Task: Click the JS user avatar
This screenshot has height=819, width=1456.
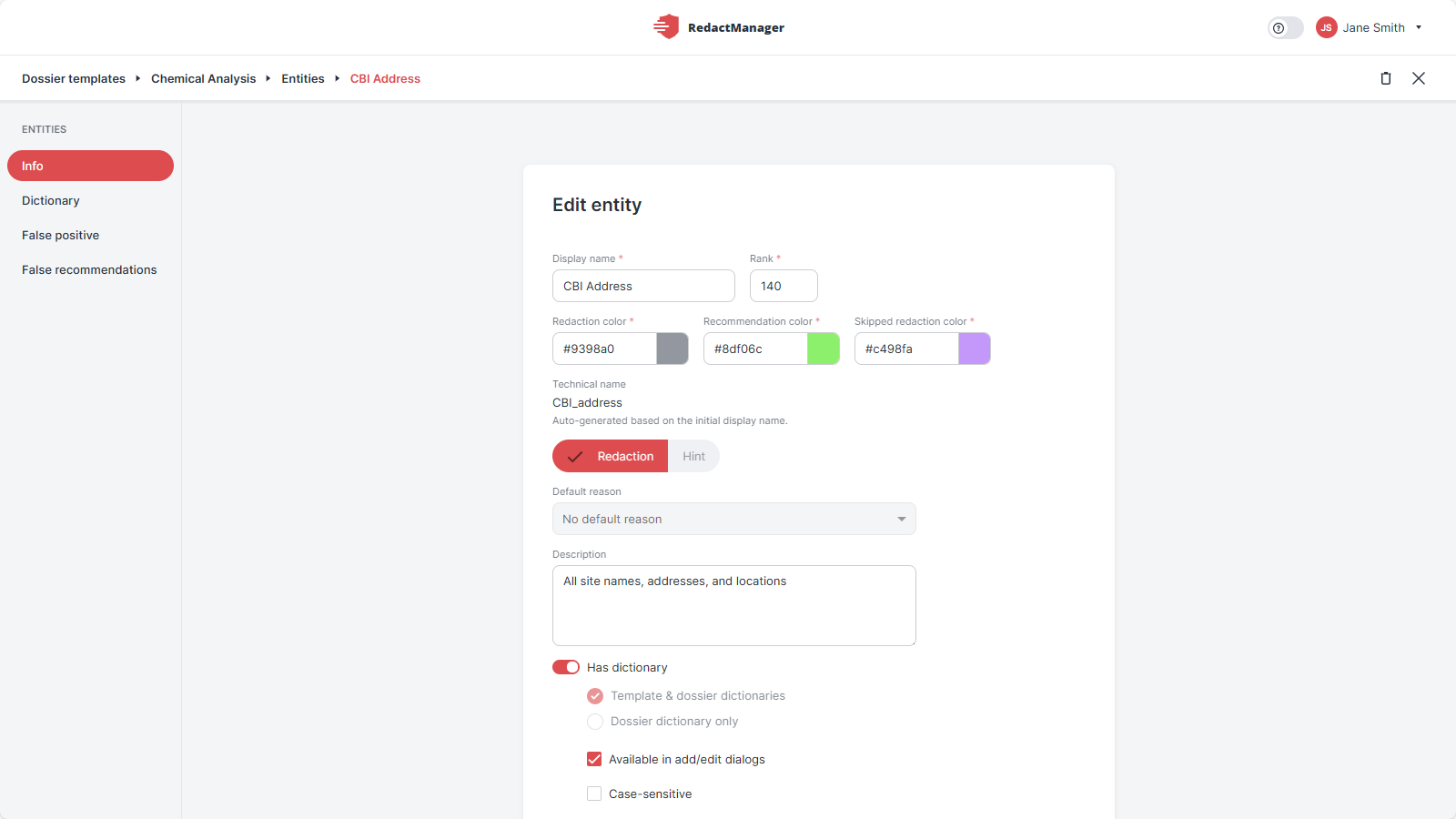Action: pos(1326,27)
